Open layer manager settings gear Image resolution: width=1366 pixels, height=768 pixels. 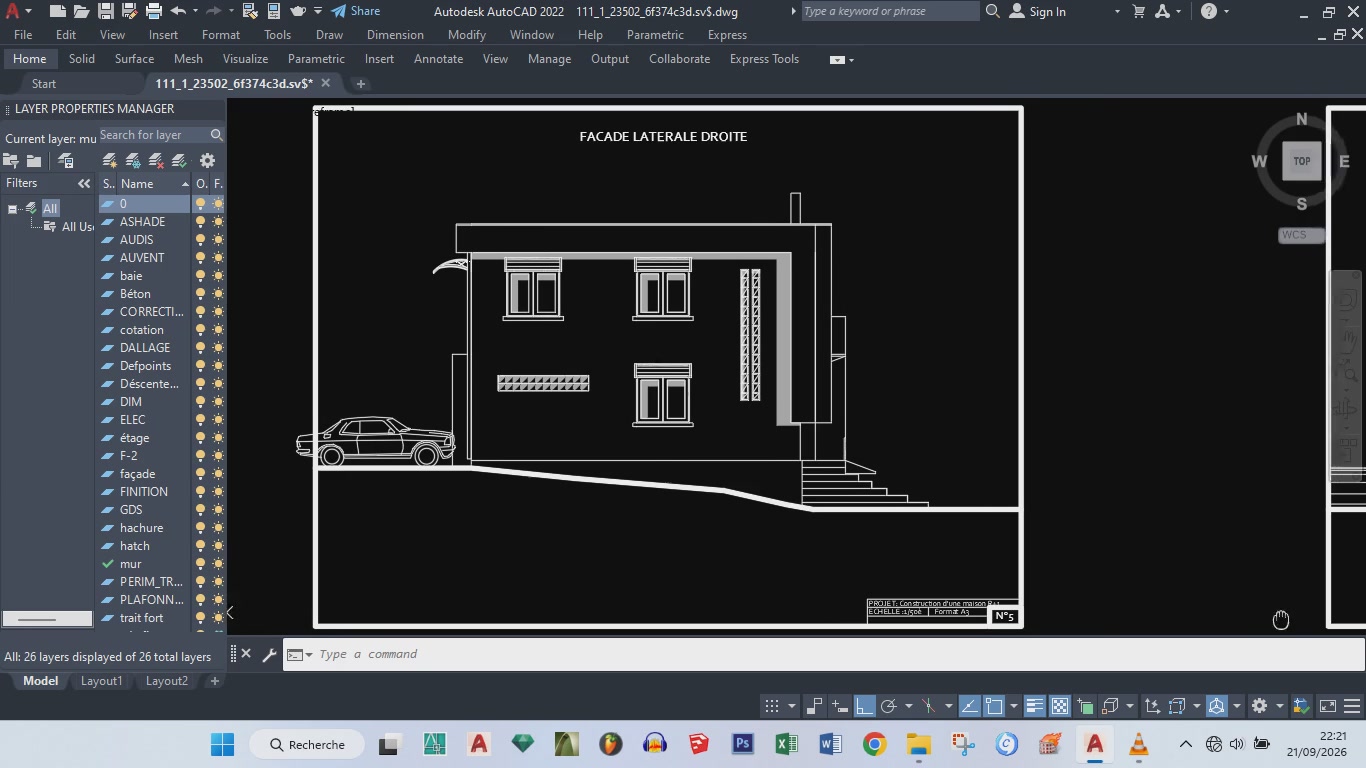coord(207,160)
